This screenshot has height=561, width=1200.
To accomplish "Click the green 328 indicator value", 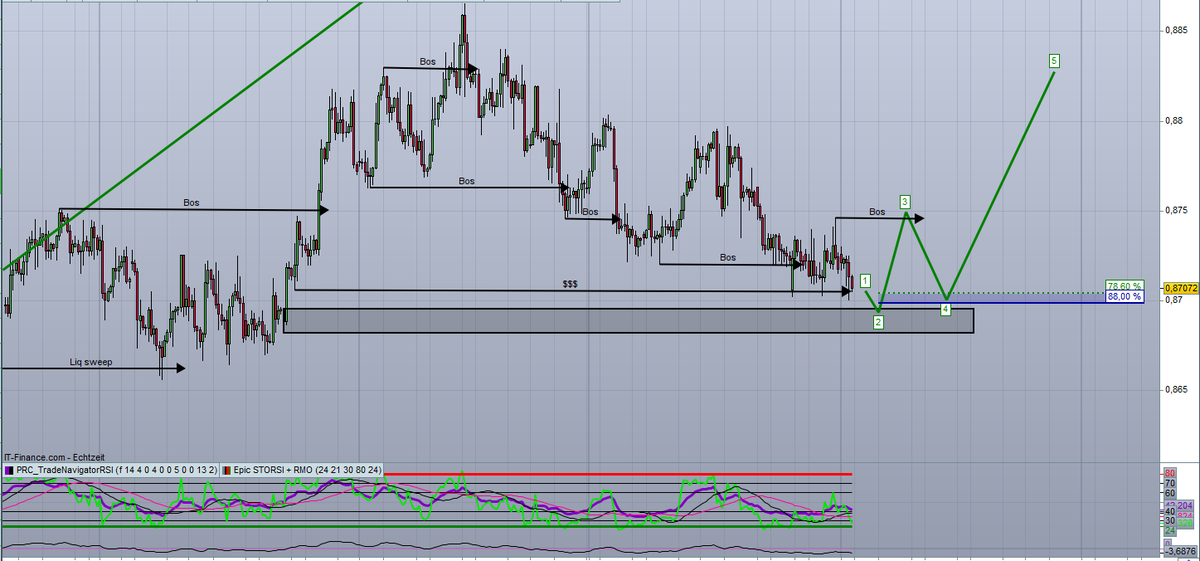I will (1187, 524).
